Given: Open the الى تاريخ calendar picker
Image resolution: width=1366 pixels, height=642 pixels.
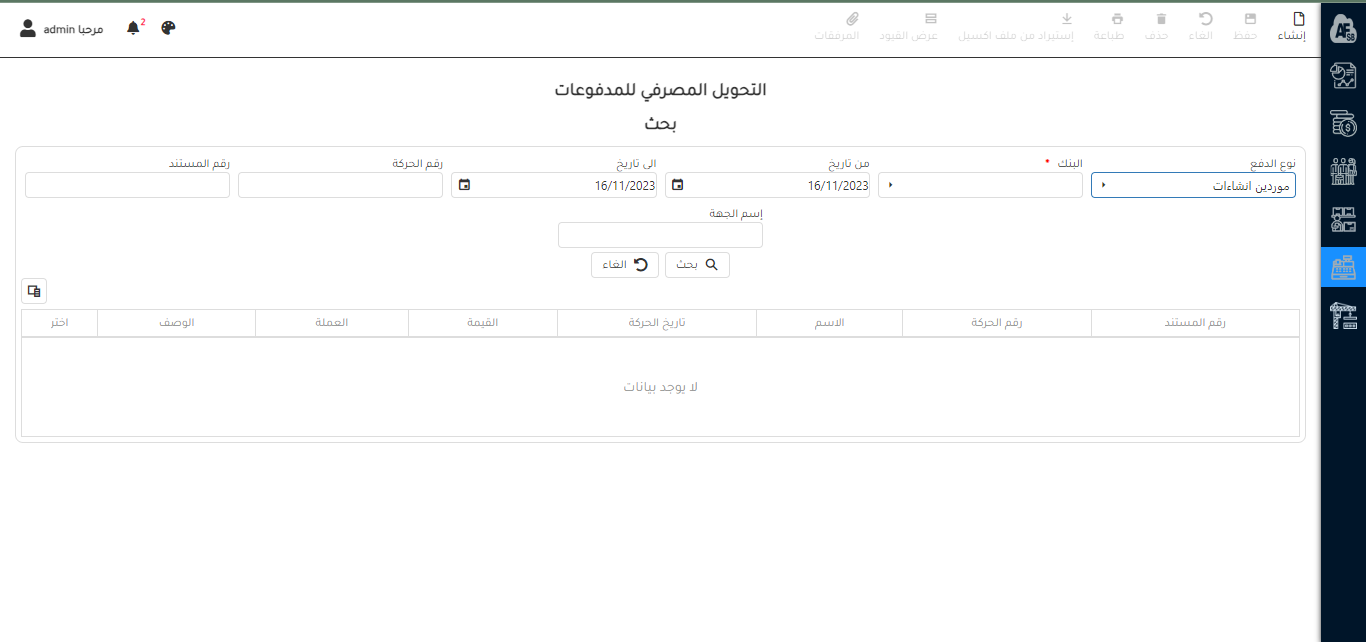Looking at the screenshot, I should tap(465, 185).
